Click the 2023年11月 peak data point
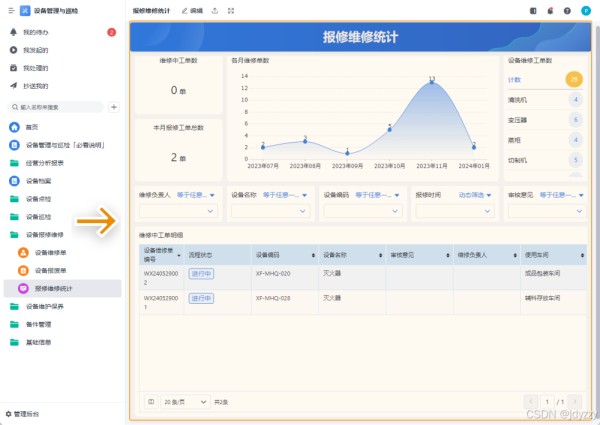 [432, 82]
